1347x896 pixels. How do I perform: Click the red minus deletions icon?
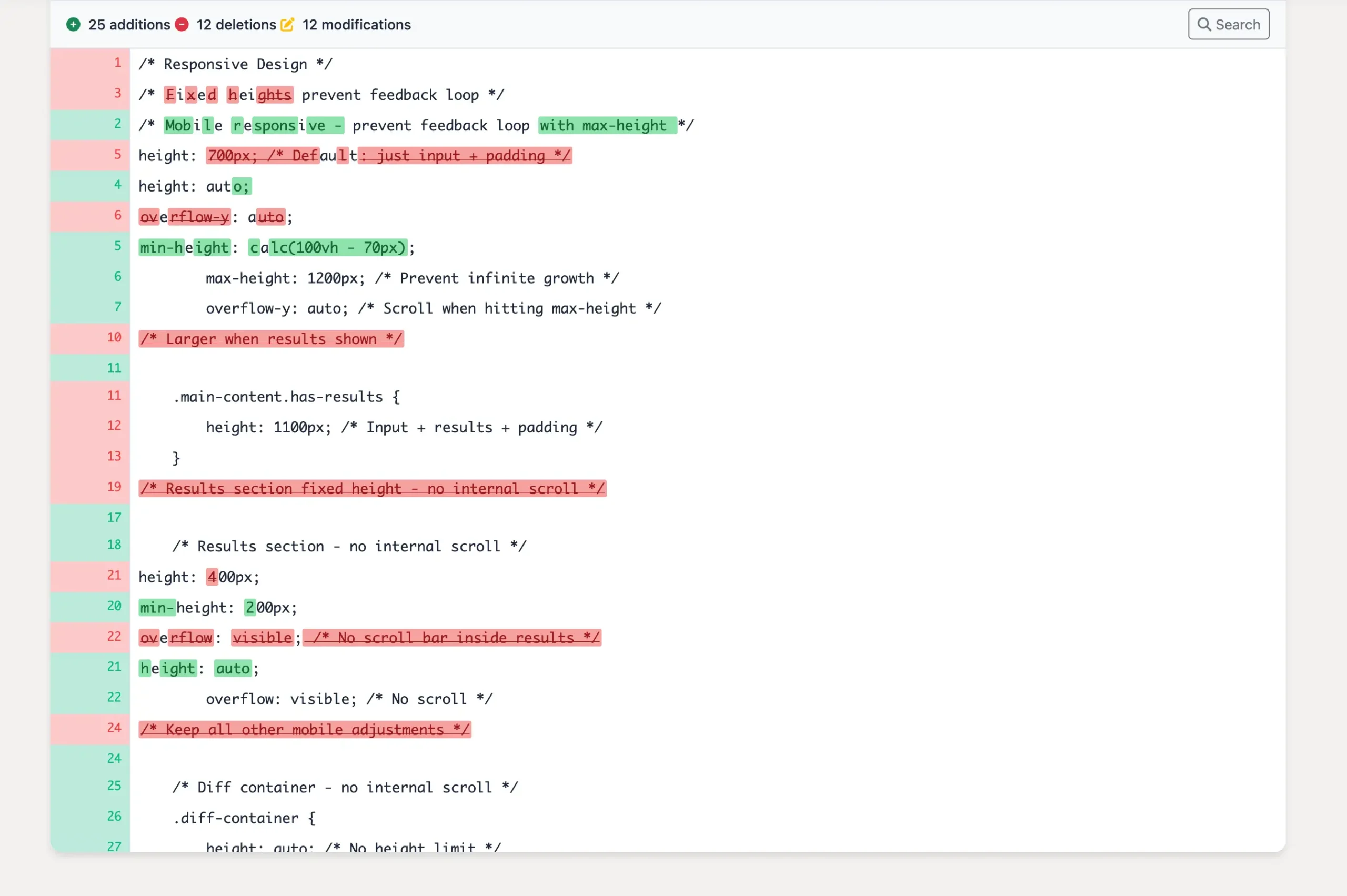182,25
